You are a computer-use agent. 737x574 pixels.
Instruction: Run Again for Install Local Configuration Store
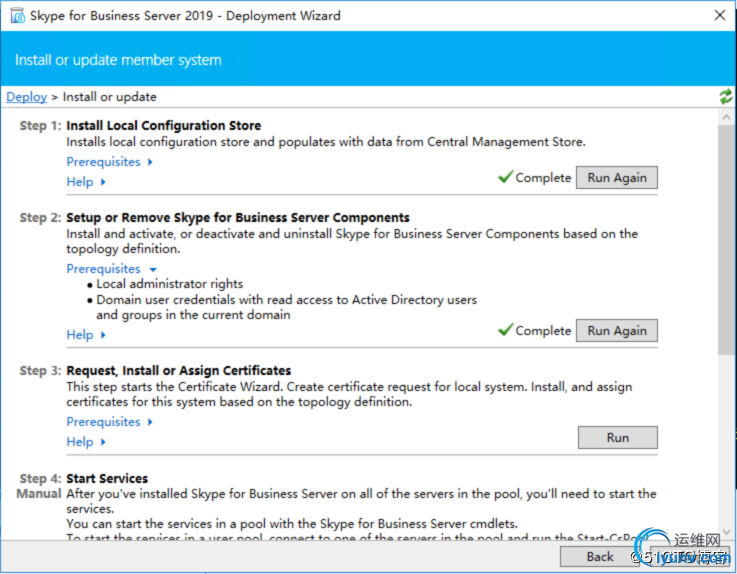point(617,178)
